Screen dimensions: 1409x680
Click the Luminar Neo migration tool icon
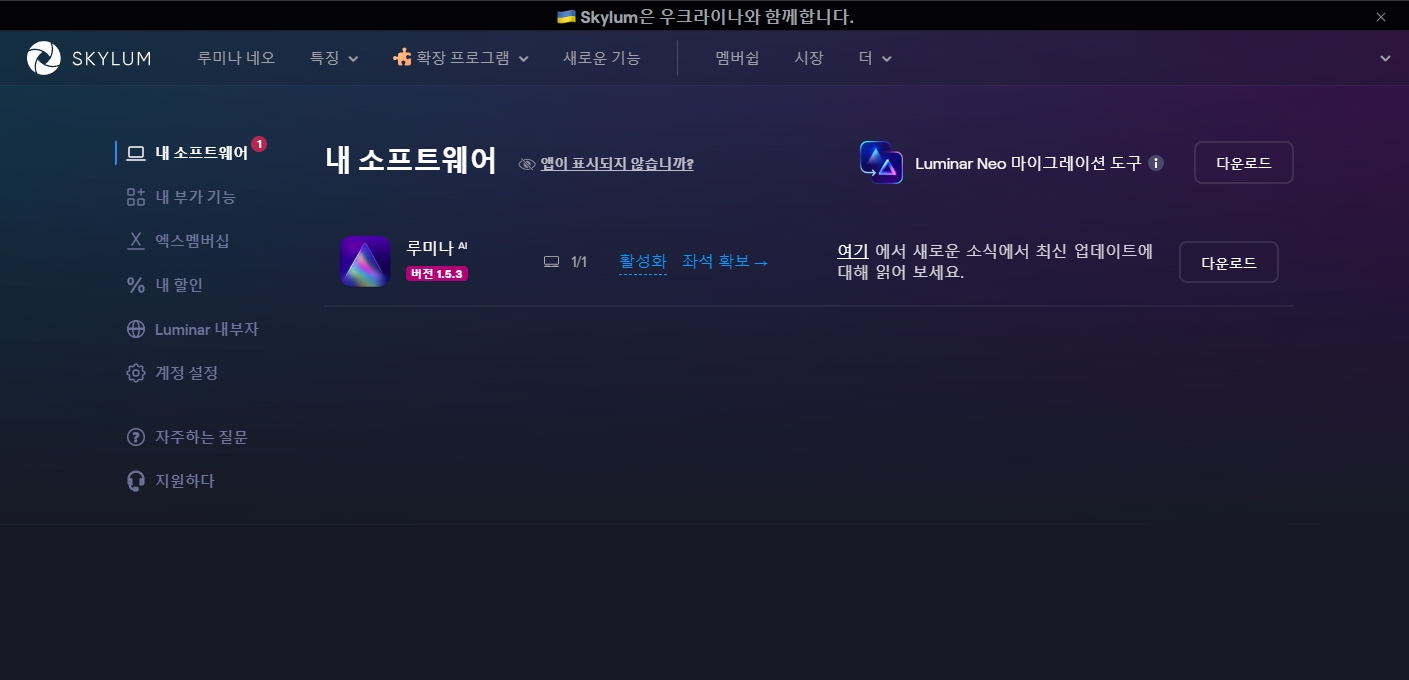point(881,162)
